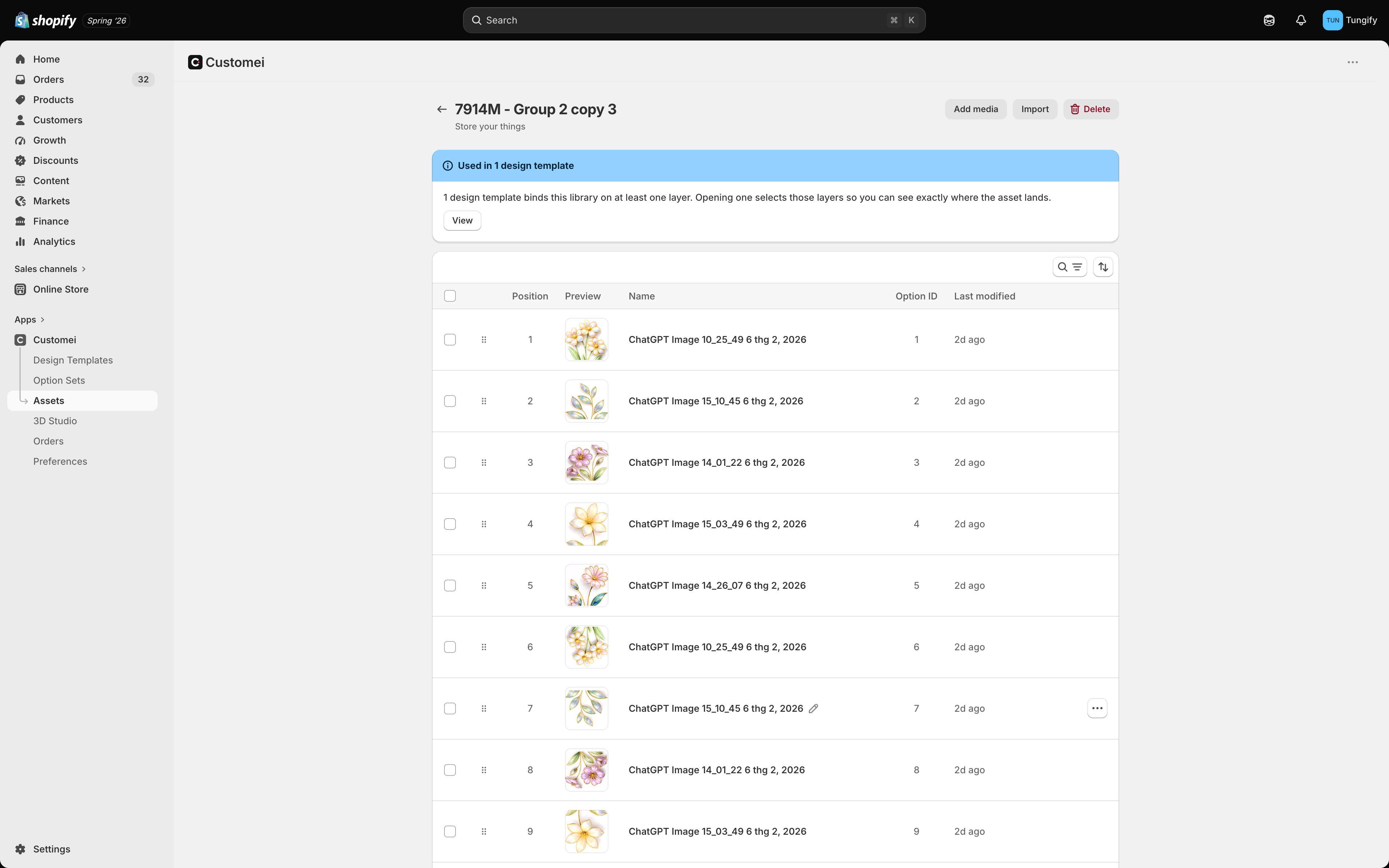The image size is (1389, 868).
Task: Click the drag handle on row 7
Action: pos(484,709)
